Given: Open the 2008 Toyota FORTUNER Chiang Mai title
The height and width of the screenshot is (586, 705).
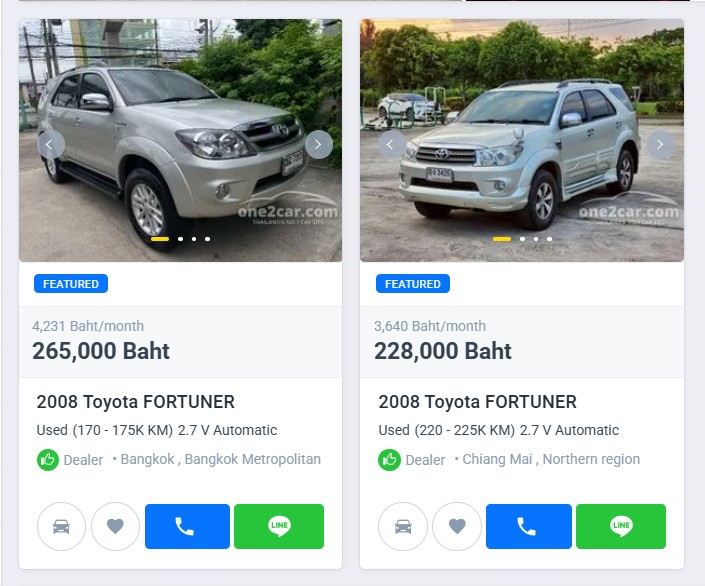Looking at the screenshot, I should [x=477, y=402].
